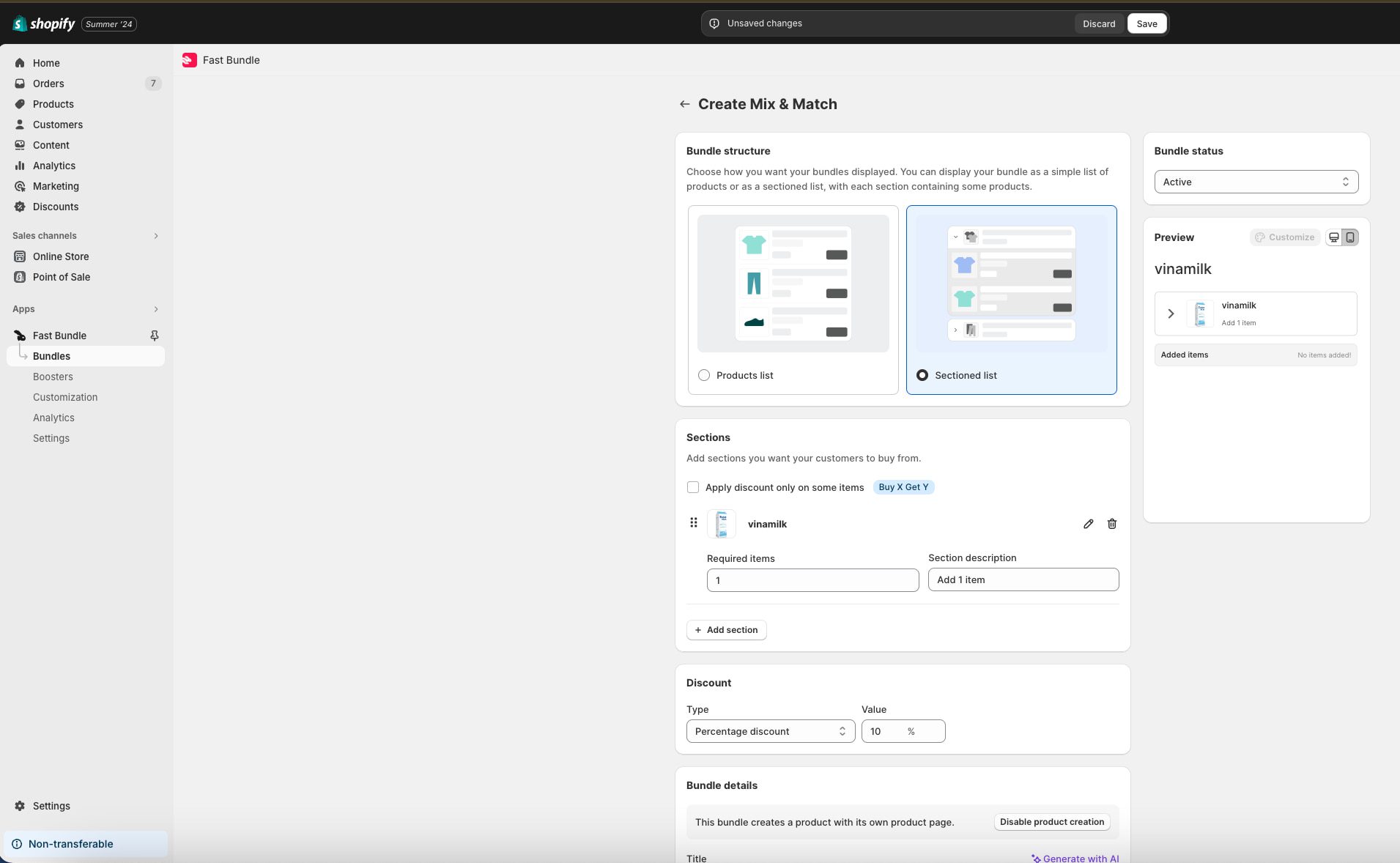Open Fast Bundle Settings submenu item
1400x863 pixels.
51,438
